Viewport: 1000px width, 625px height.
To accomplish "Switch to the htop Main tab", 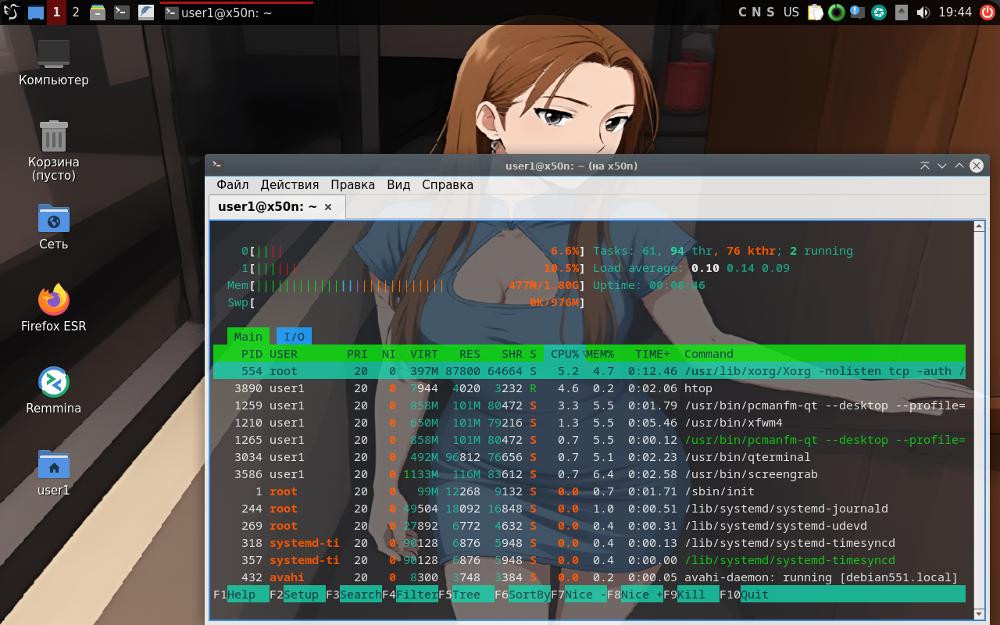I will (248, 336).
